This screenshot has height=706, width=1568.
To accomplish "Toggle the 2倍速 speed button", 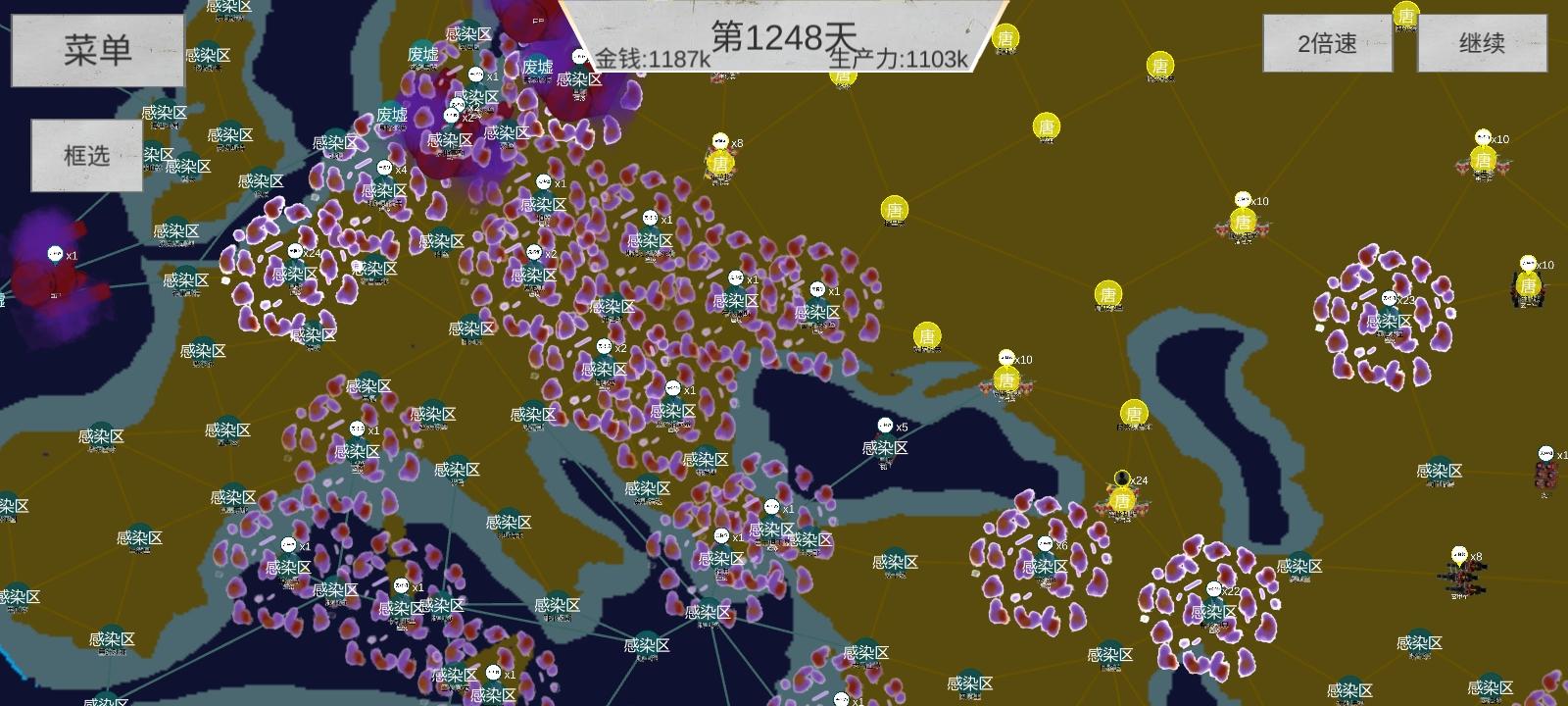I will (x=1327, y=43).
